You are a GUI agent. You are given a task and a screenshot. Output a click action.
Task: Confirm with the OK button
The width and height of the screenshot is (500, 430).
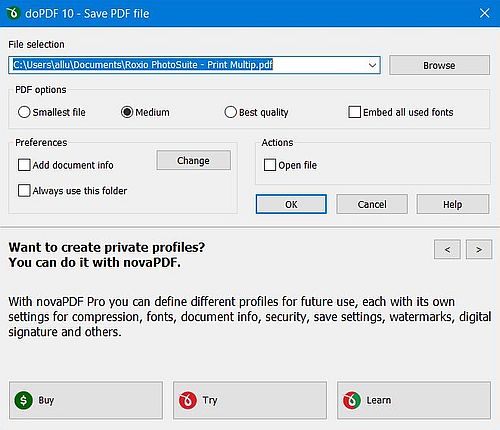[291, 204]
